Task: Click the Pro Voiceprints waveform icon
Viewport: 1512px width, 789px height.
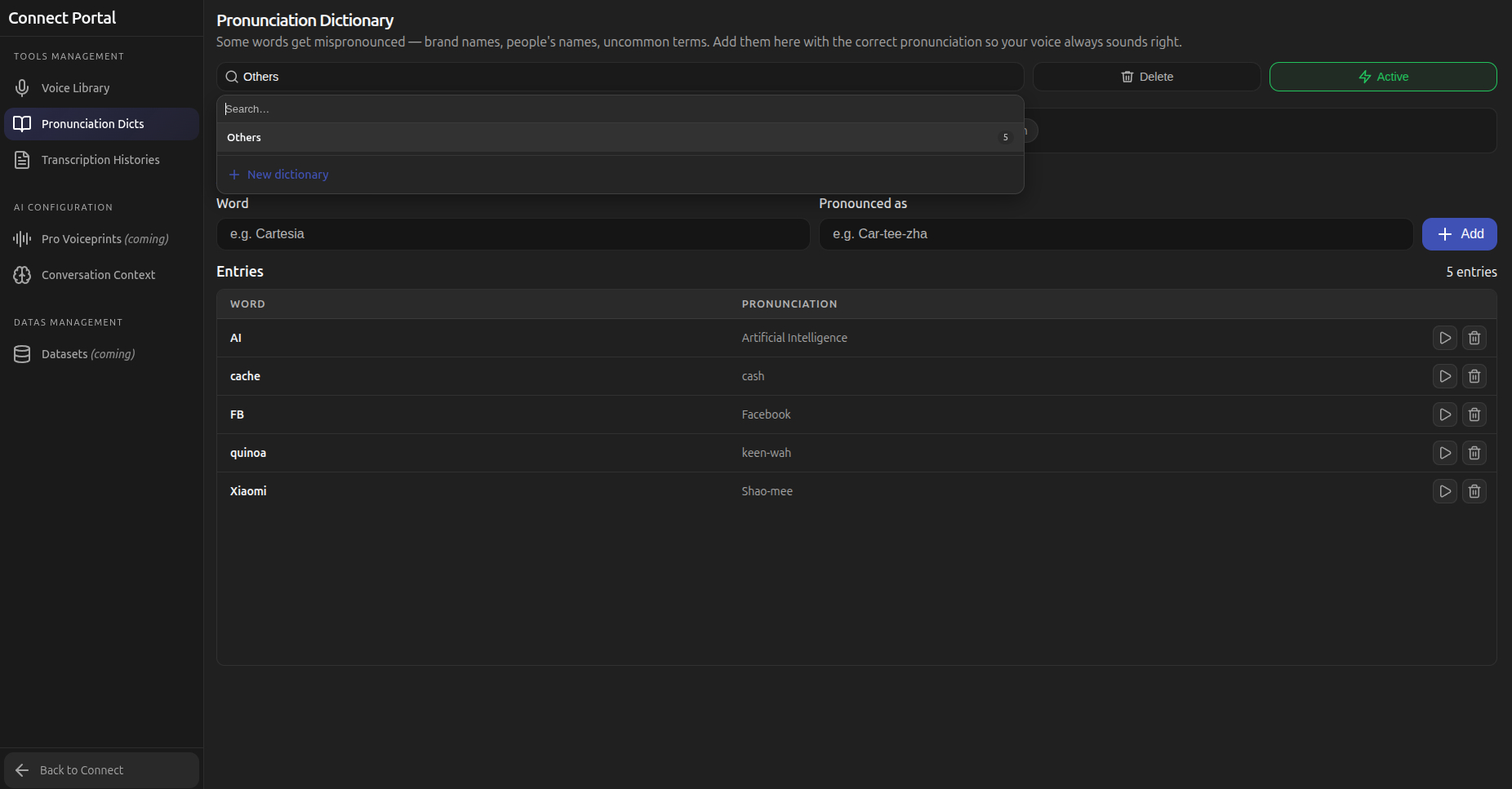Action: 22,239
